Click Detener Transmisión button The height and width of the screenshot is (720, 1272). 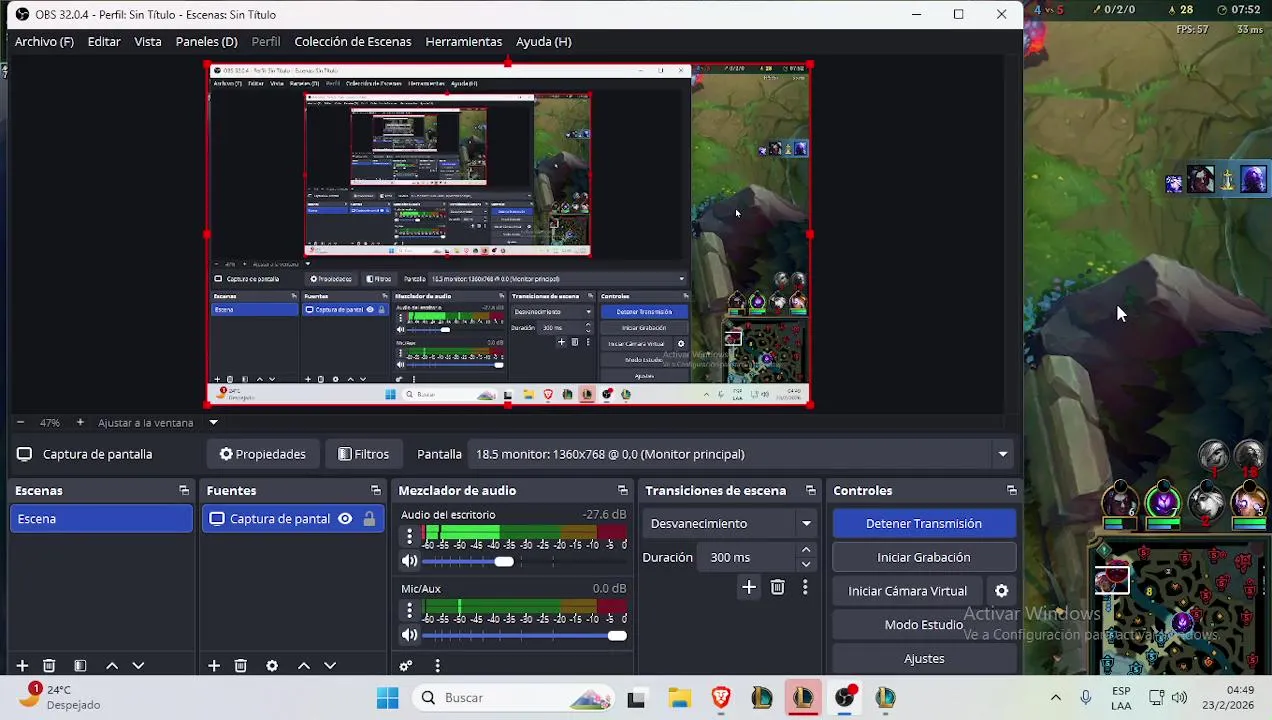click(x=924, y=524)
